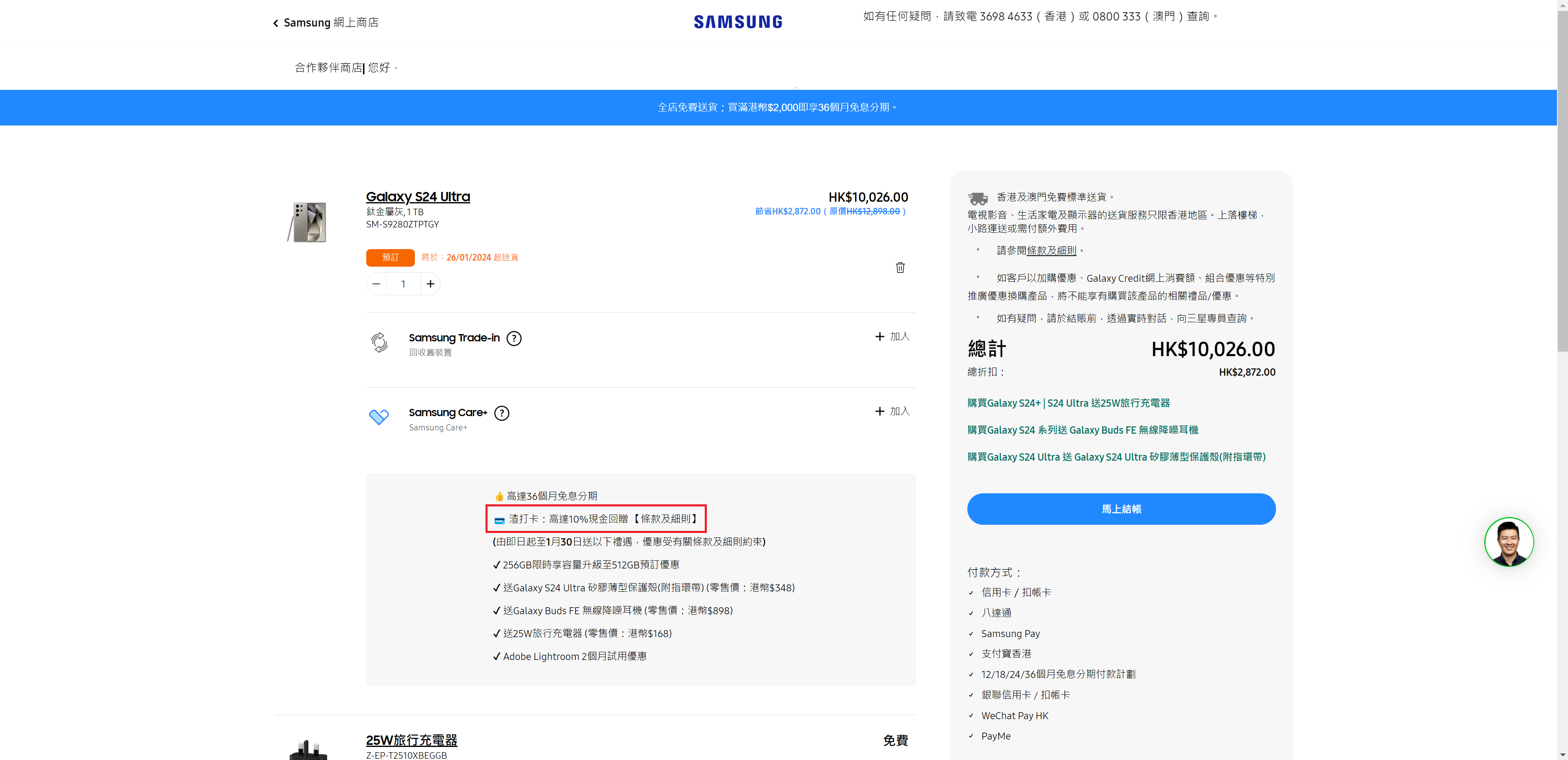Viewport: 1568px width, 760px height.
Task: Click promo 送 Galaxy Buds FE 無線降噪耳機
Action: click(x=1082, y=430)
